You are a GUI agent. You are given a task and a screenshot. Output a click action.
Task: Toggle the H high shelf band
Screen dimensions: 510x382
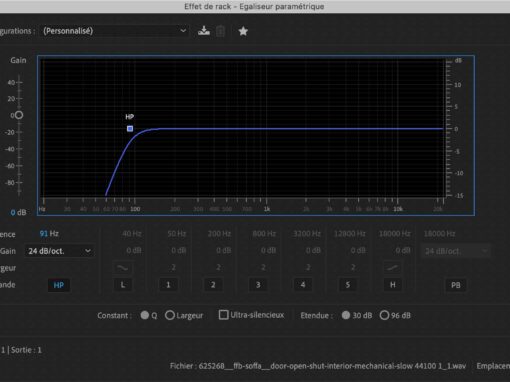coord(392,285)
